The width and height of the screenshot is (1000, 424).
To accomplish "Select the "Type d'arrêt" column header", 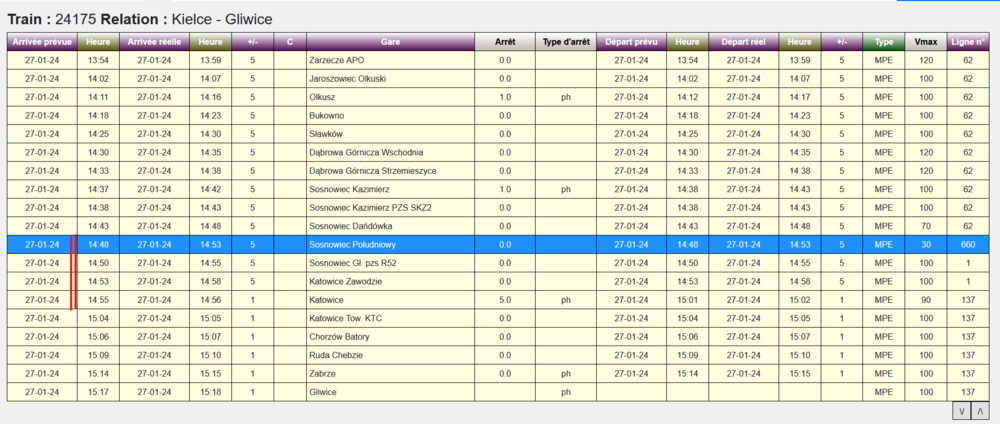I will click(x=565, y=42).
